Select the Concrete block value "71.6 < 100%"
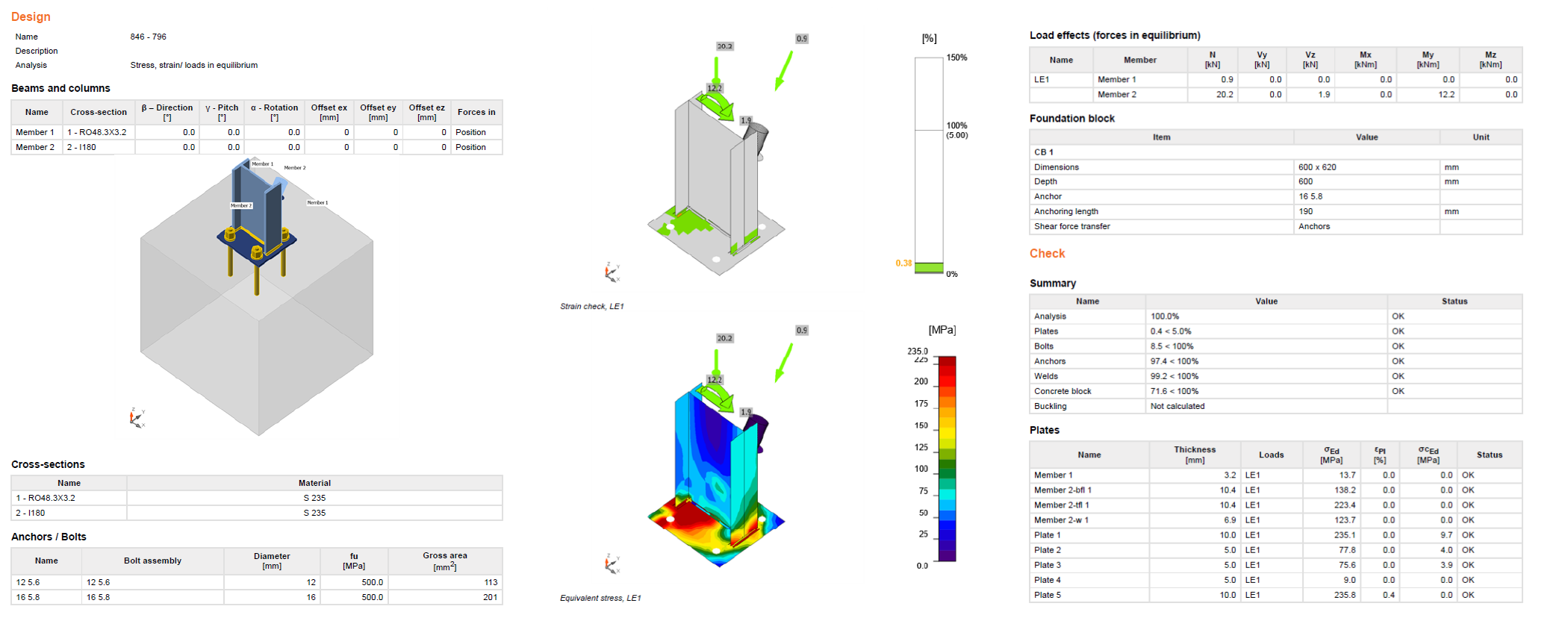Image resolution: width=1568 pixels, height=618 pixels. tap(1175, 391)
